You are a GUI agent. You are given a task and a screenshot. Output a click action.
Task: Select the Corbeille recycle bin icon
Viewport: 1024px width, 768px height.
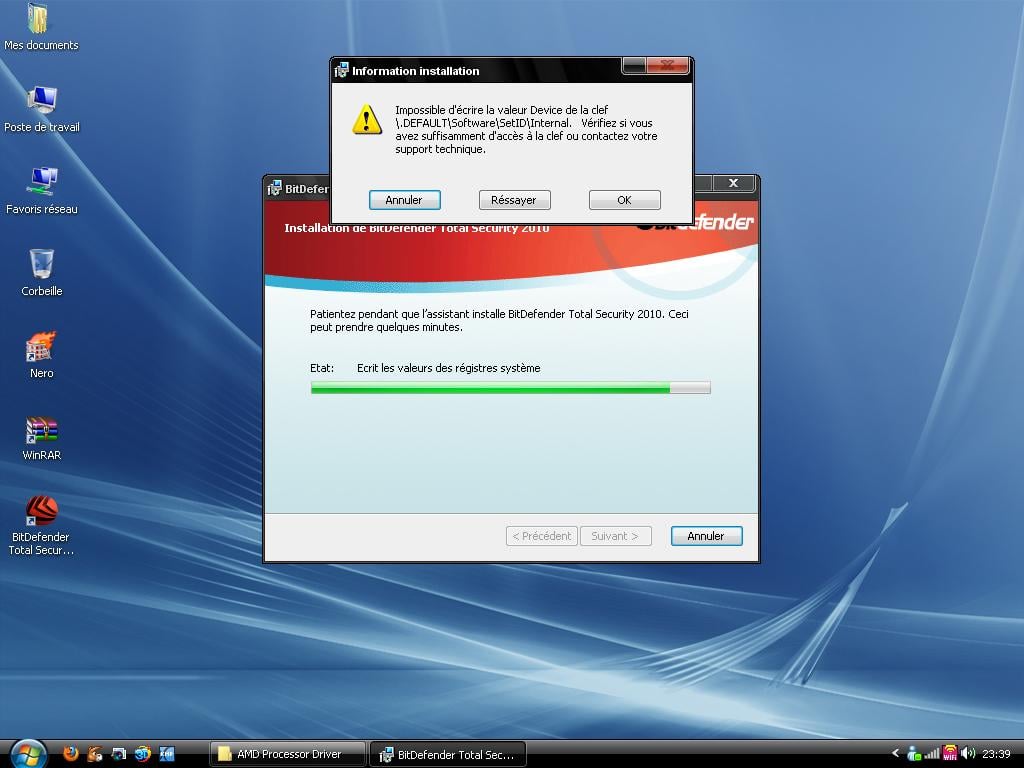point(42,272)
